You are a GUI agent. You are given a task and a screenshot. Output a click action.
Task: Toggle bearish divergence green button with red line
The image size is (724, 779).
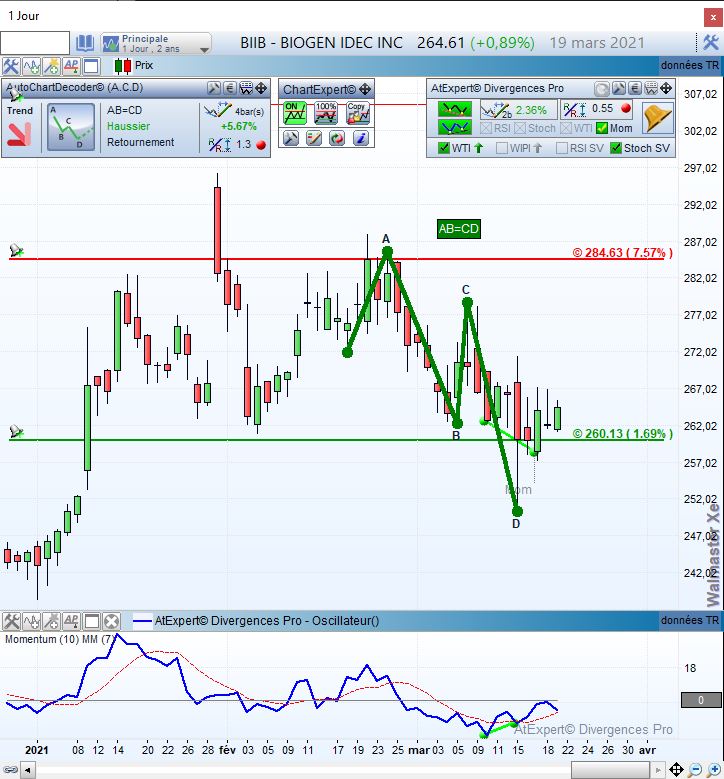[455, 109]
